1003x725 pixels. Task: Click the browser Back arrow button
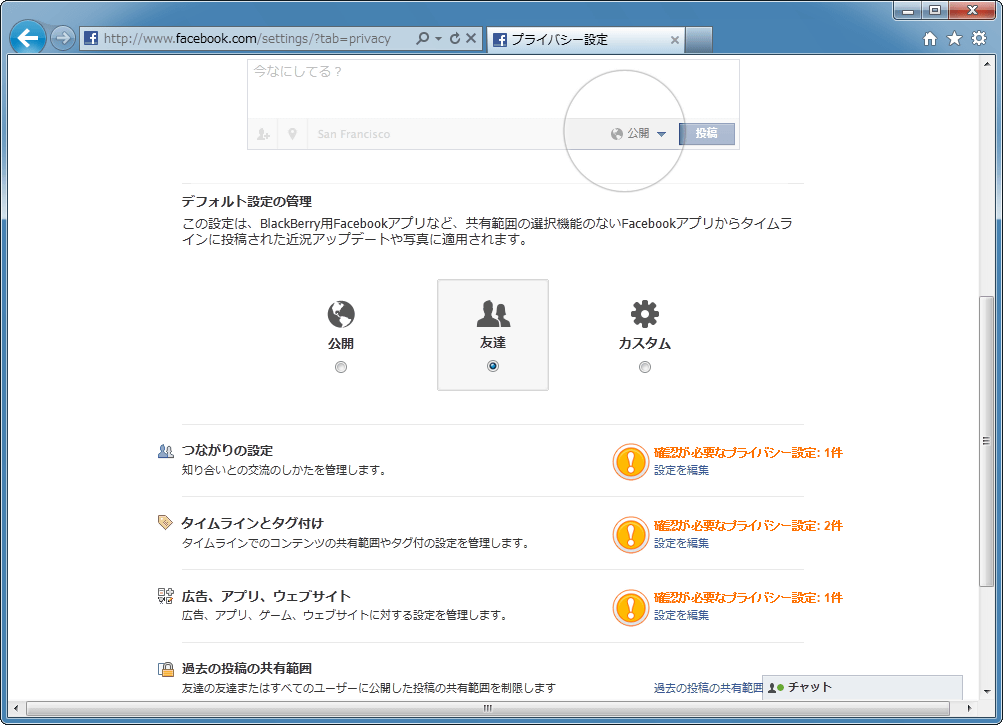pyautogui.click(x=28, y=38)
